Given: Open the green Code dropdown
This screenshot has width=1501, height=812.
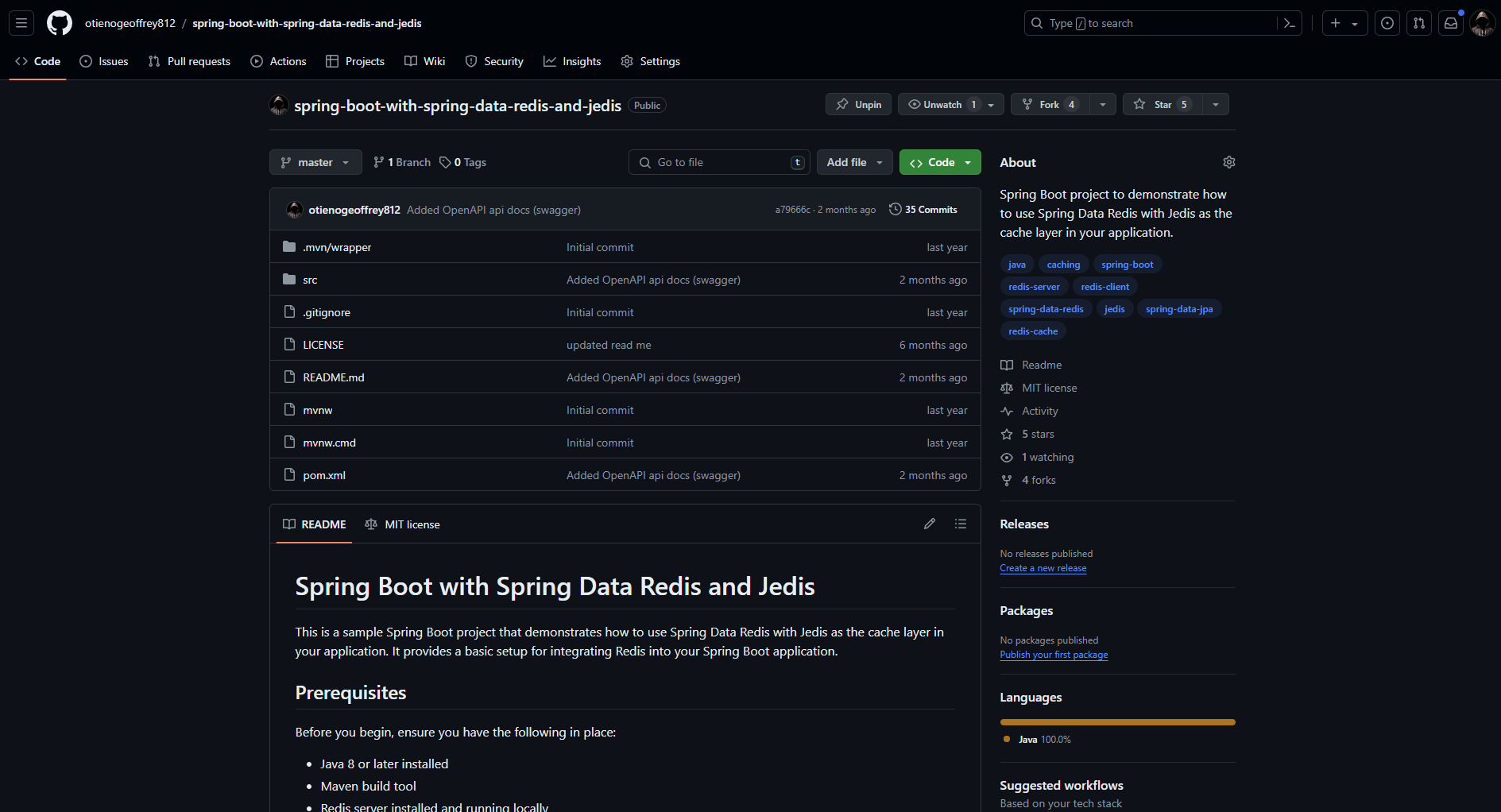Looking at the screenshot, I should (940, 162).
